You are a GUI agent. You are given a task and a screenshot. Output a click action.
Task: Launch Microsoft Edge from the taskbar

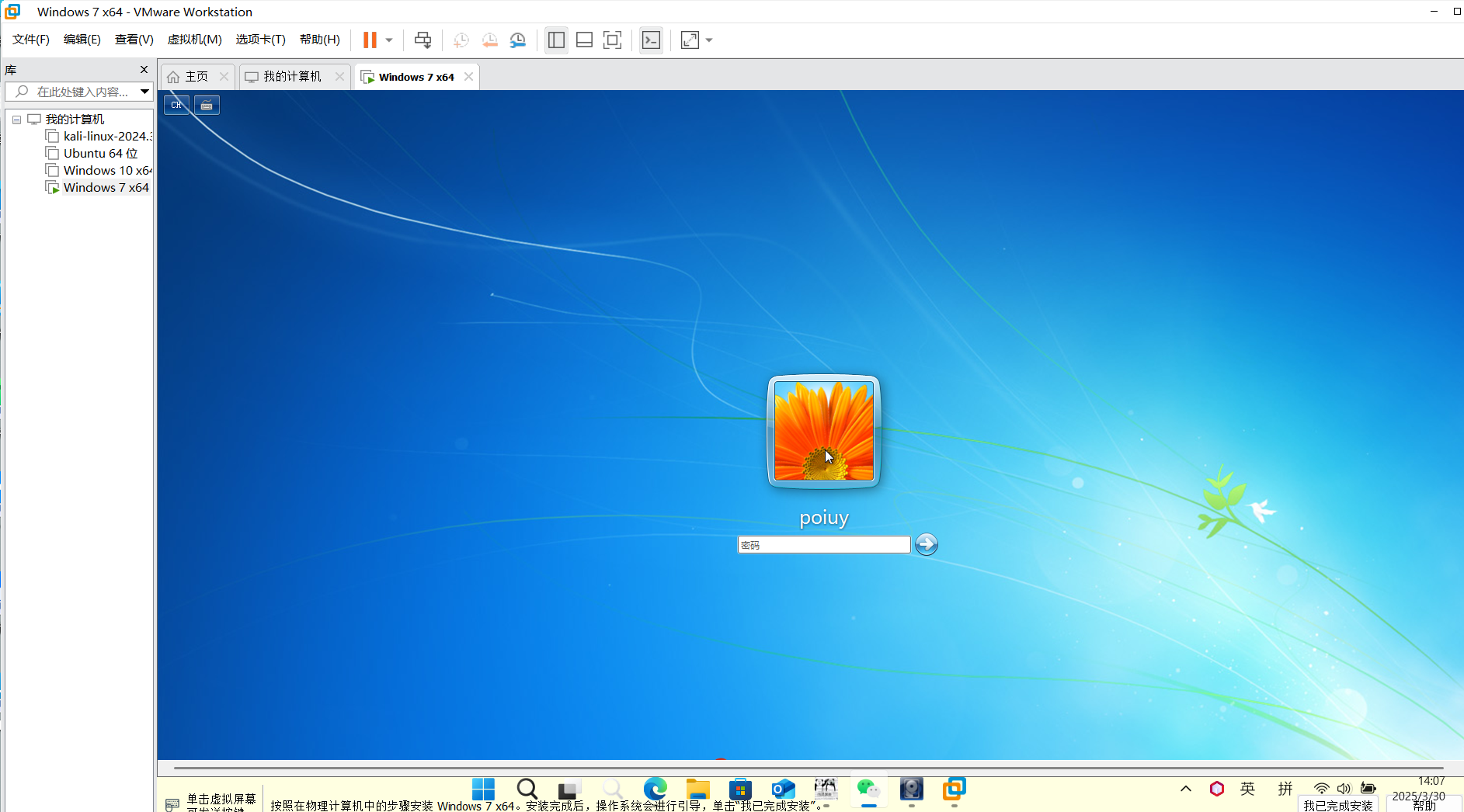[655, 789]
